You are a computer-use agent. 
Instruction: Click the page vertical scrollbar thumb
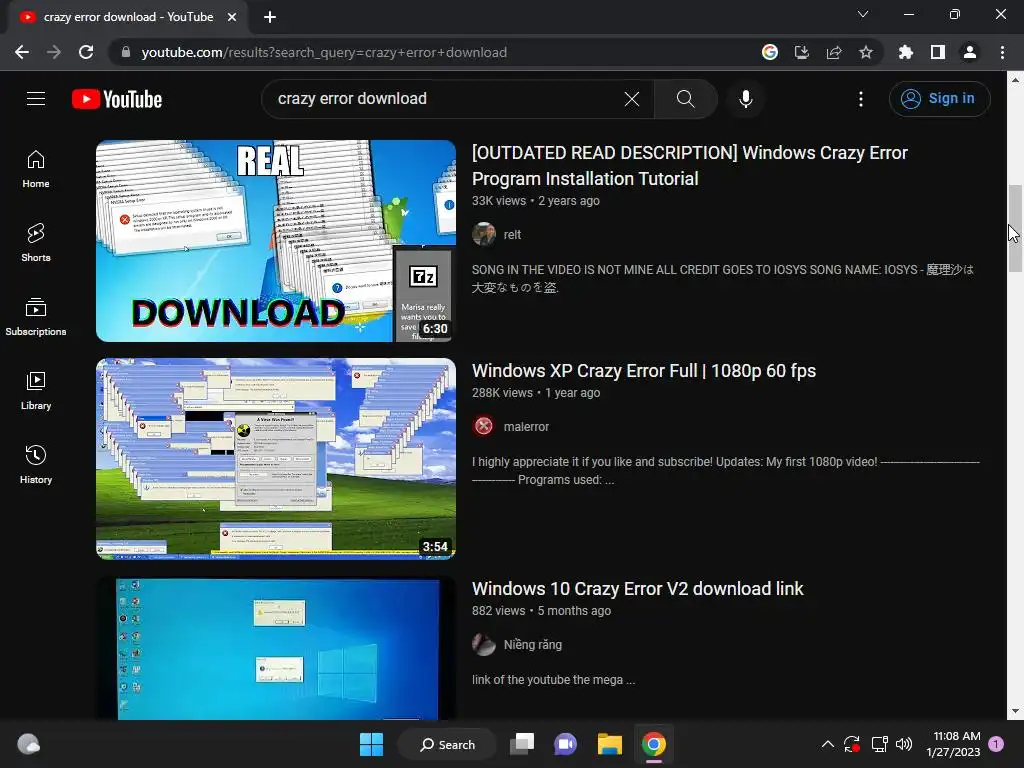coord(1015,229)
